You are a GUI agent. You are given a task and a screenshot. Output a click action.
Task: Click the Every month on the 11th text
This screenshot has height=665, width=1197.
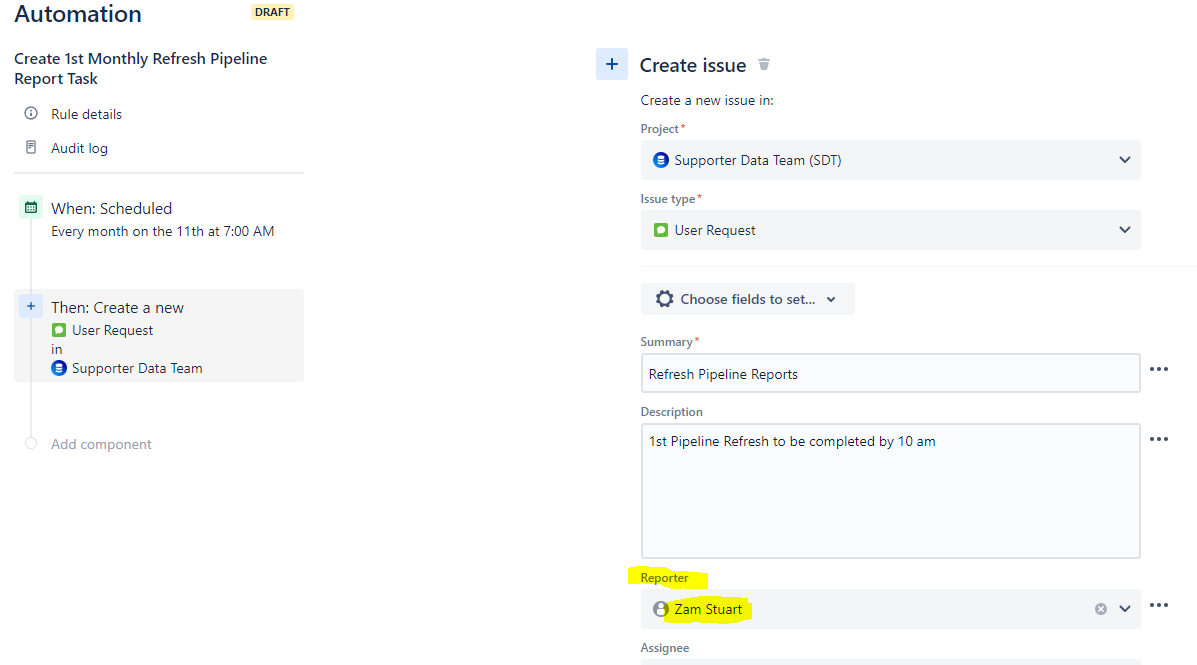(x=163, y=231)
